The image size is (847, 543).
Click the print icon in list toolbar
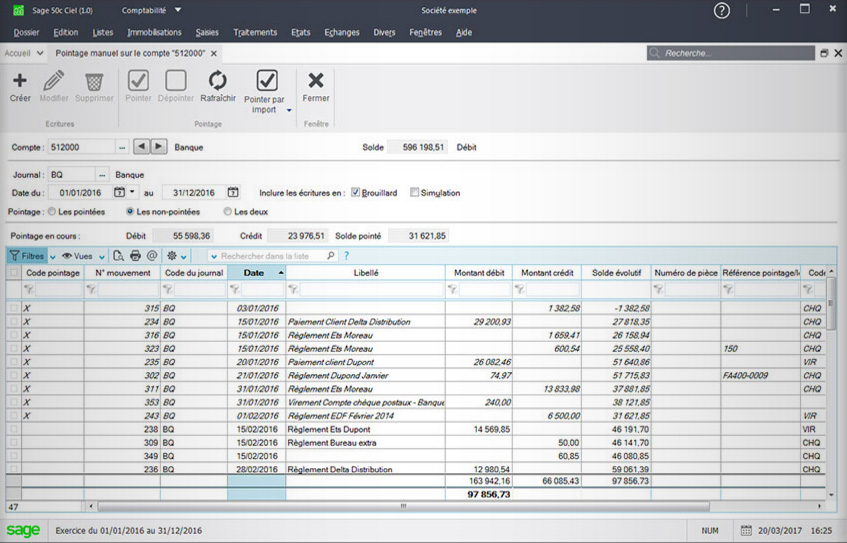point(135,256)
